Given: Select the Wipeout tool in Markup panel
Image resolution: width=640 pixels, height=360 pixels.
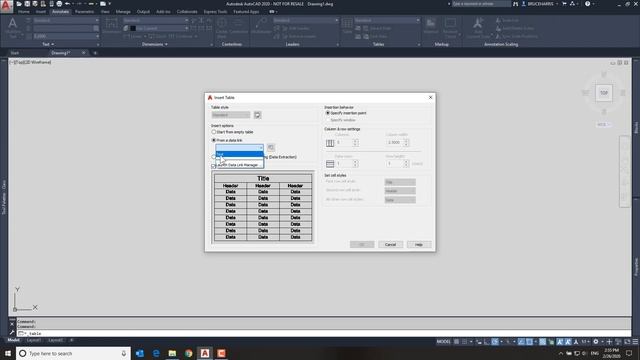Looking at the screenshot, I should [431, 26].
